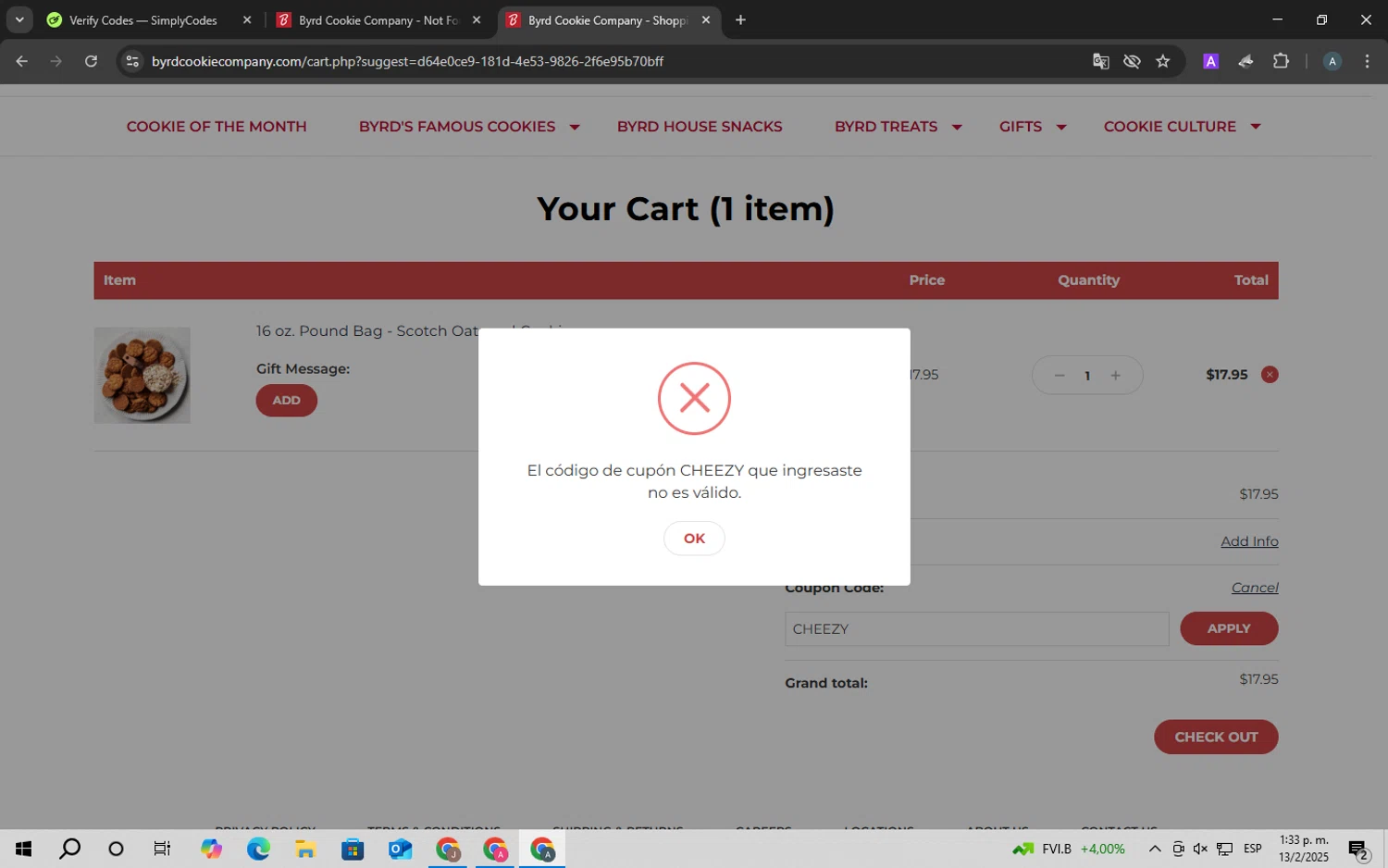
Task: Expand the Cookie Culture dropdown arrow
Action: [x=1256, y=127]
